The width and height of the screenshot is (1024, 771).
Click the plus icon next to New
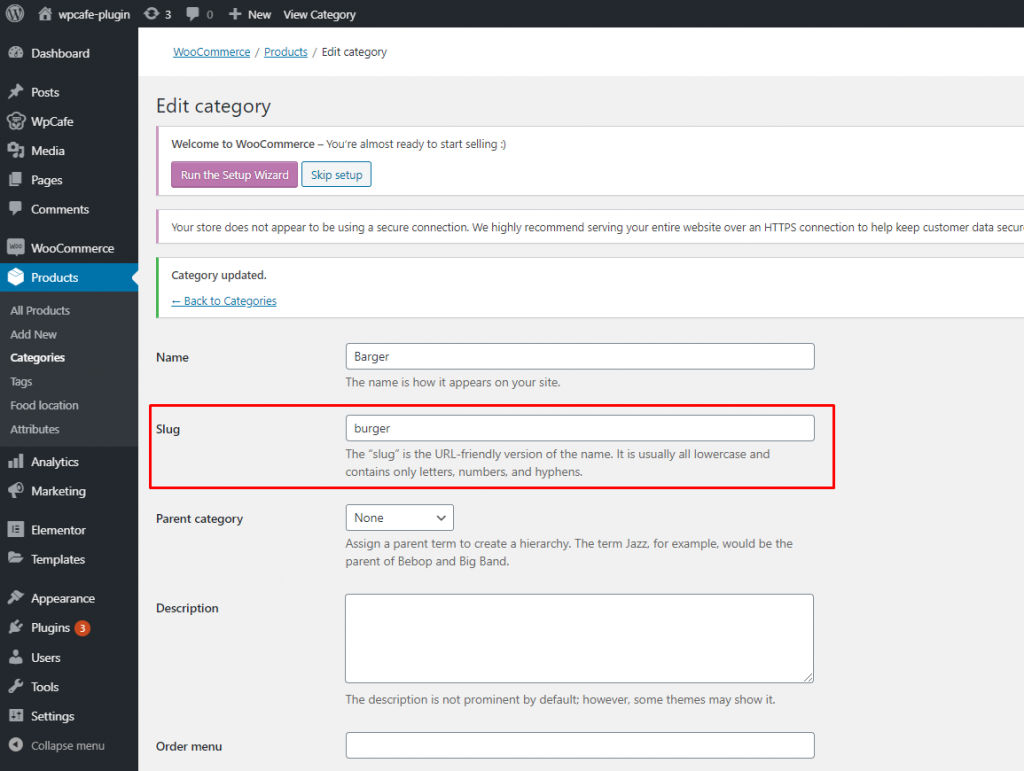pos(235,14)
